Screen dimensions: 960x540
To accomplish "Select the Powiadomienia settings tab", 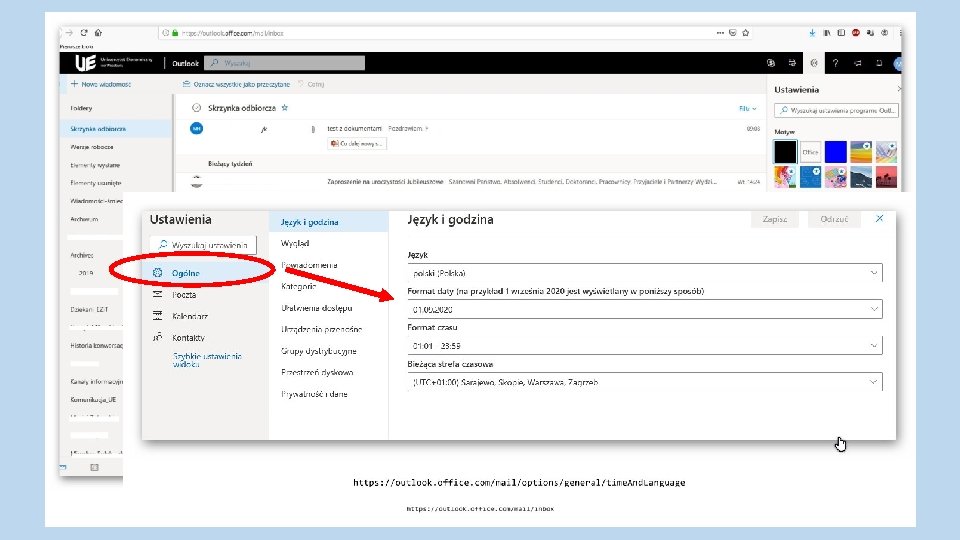I will (x=309, y=264).
